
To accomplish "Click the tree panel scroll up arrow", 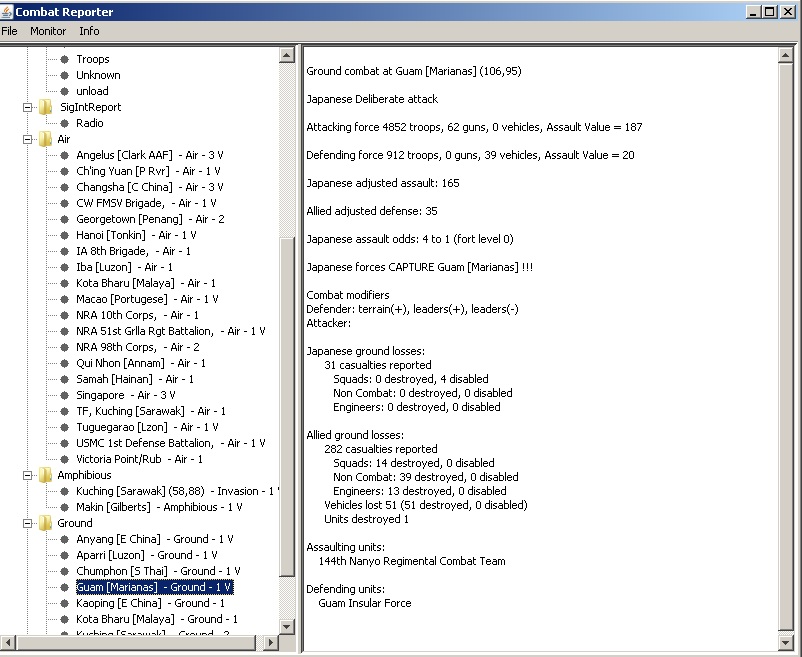I will pyautogui.click(x=287, y=55).
